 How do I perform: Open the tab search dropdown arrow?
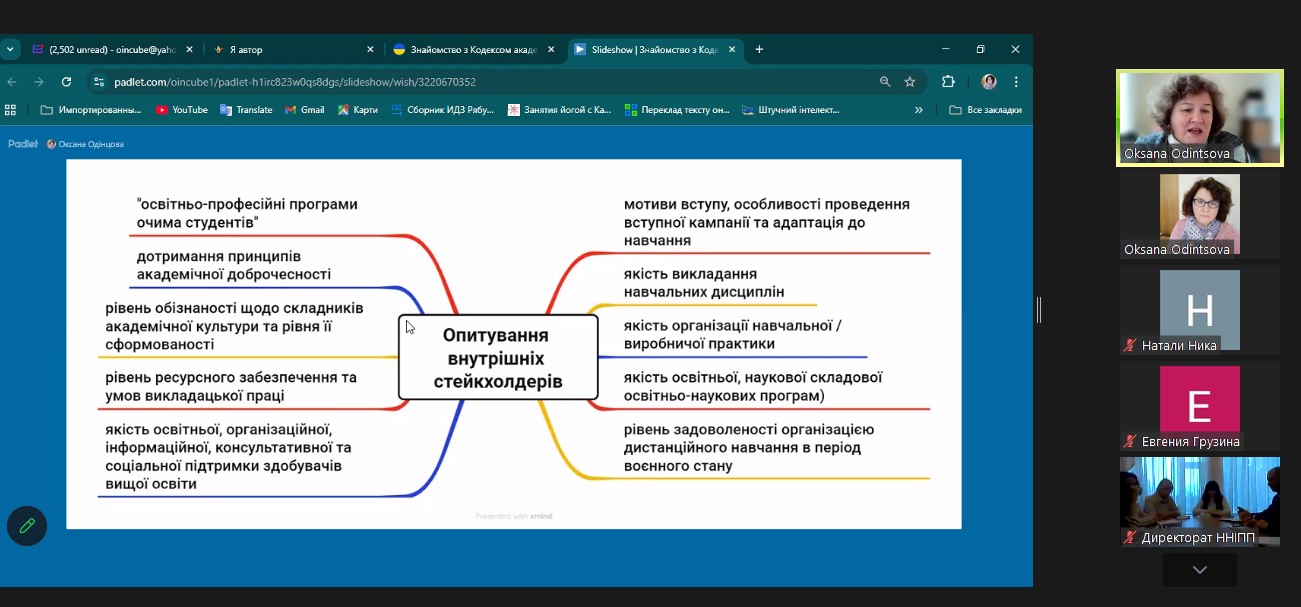pos(10,49)
